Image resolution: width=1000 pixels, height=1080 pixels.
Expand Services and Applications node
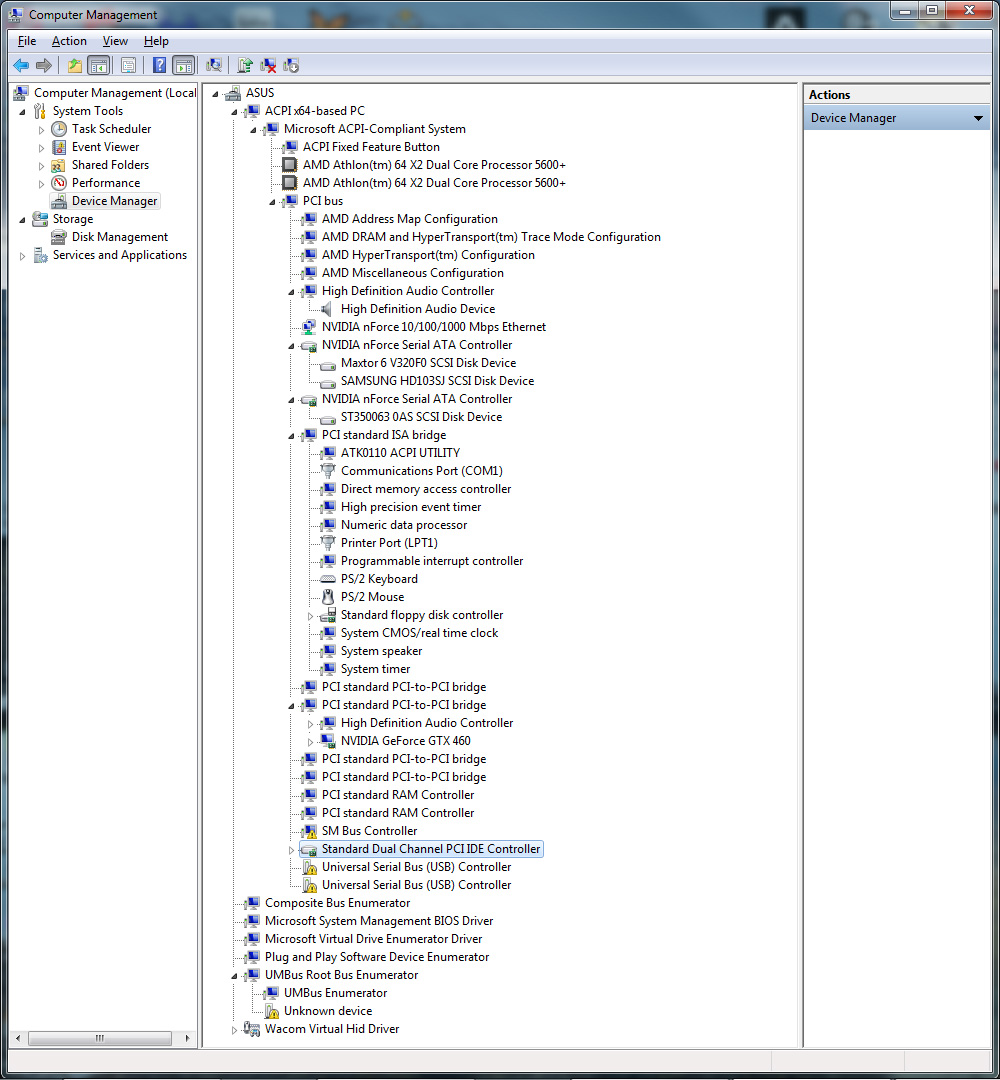click(x=22, y=256)
